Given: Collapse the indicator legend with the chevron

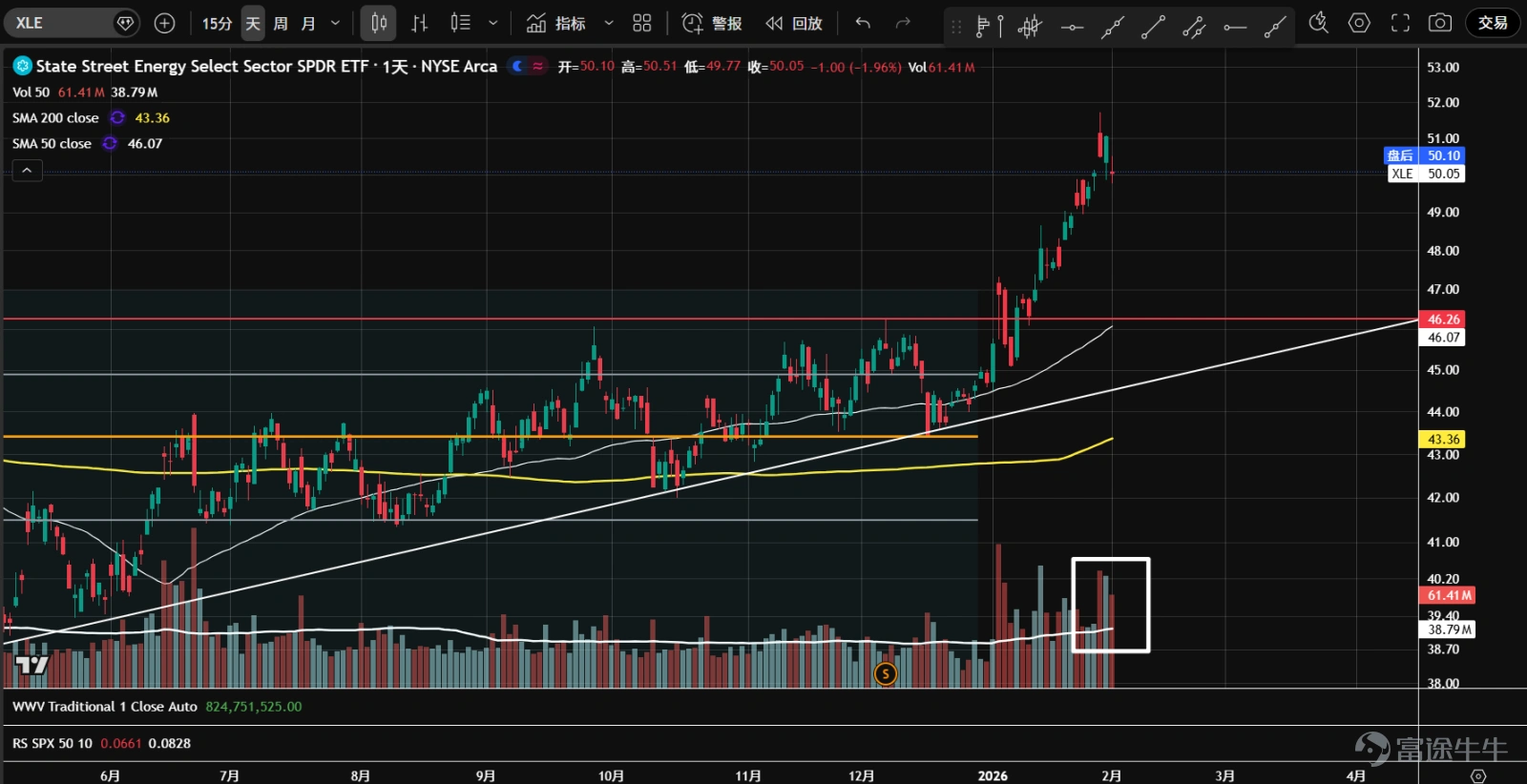Looking at the screenshot, I should click(x=27, y=171).
